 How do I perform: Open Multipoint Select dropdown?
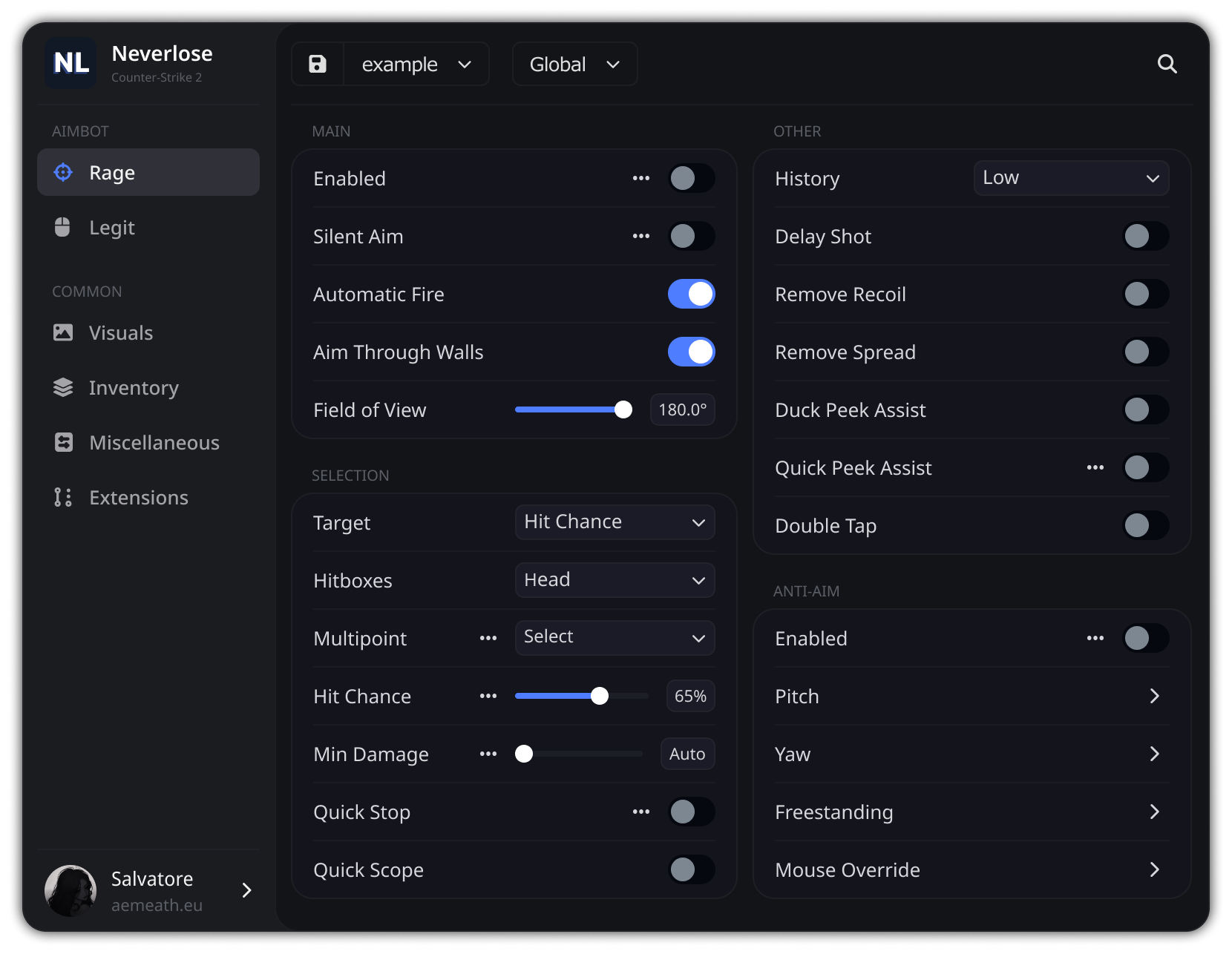coord(615,638)
